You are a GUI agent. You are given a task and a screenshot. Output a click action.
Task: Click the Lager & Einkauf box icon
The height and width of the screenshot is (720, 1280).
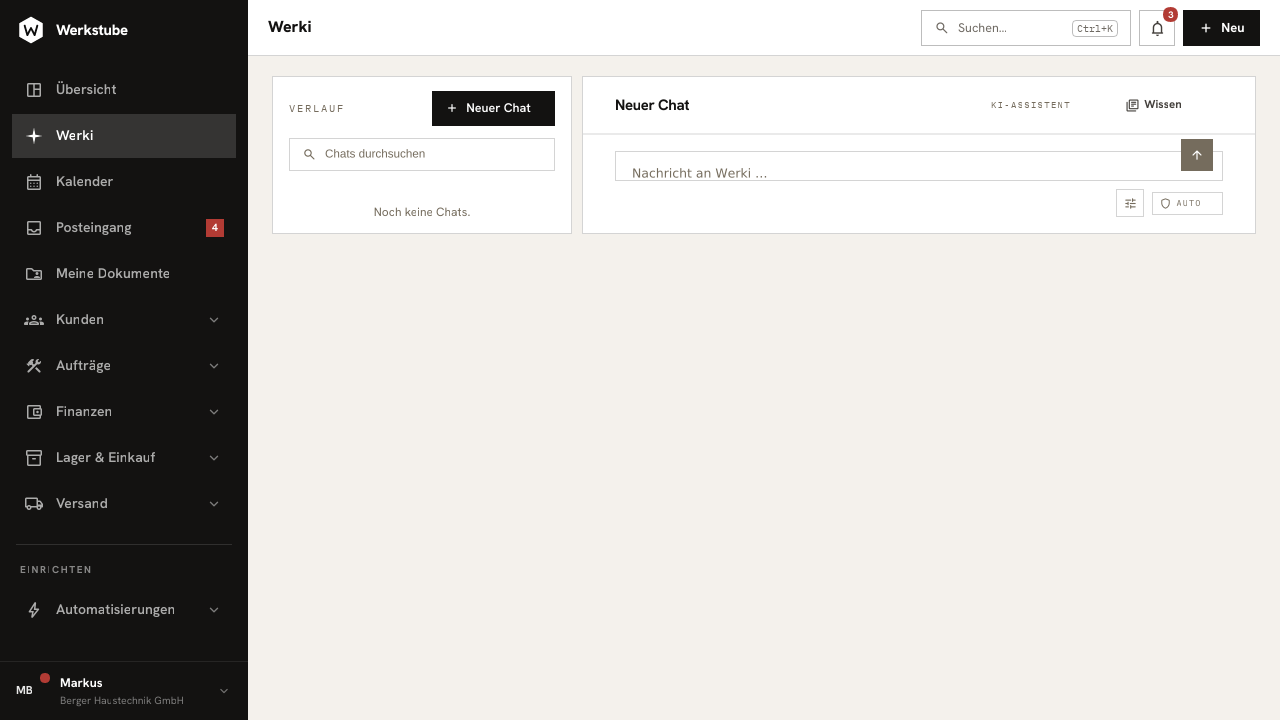pyautogui.click(x=34, y=458)
